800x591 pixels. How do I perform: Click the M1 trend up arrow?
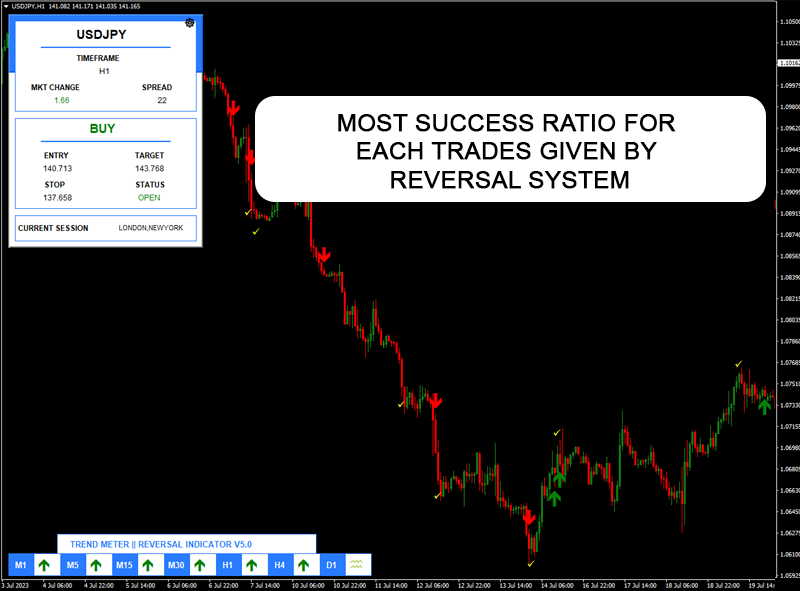(45, 565)
